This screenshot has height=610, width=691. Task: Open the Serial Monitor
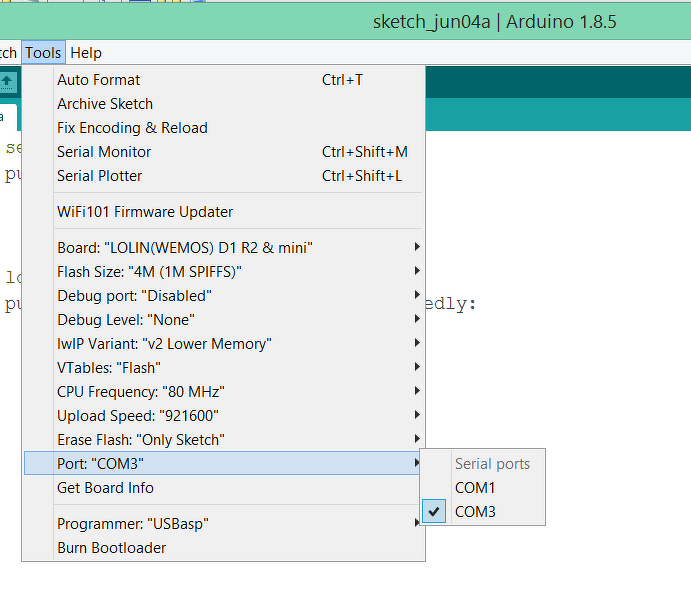[224, 152]
